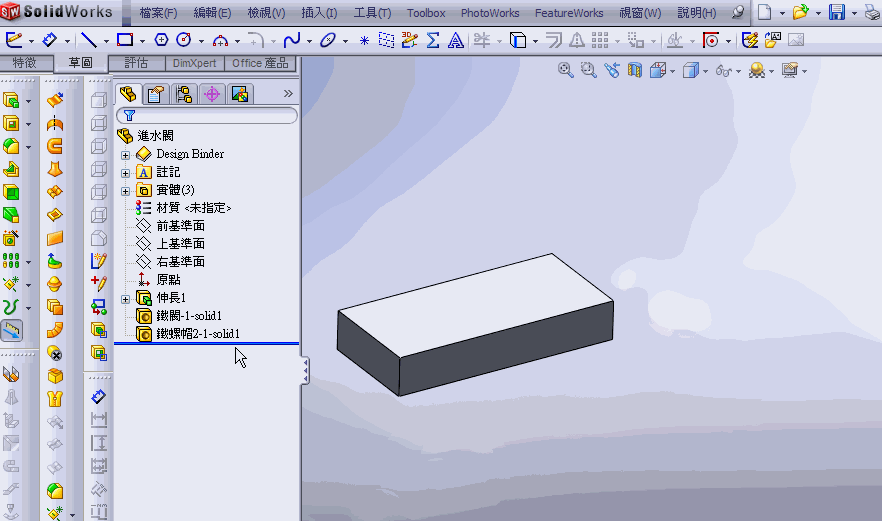
Task: Click the FeatureManager filter funnel icon
Action: point(129,115)
